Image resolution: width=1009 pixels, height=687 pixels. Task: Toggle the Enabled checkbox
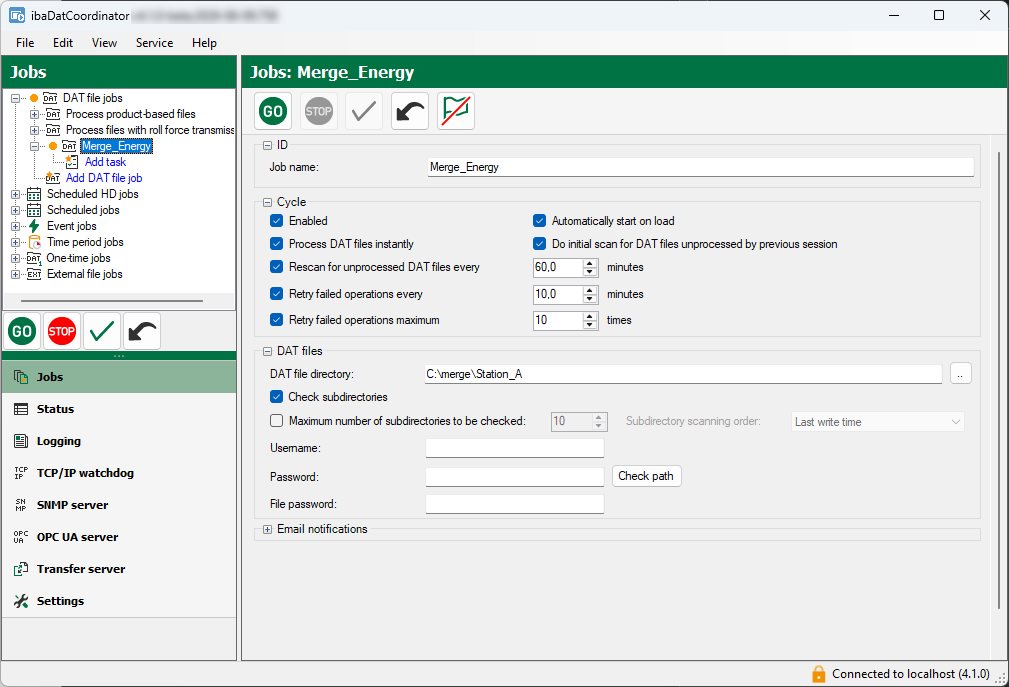pos(277,221)
